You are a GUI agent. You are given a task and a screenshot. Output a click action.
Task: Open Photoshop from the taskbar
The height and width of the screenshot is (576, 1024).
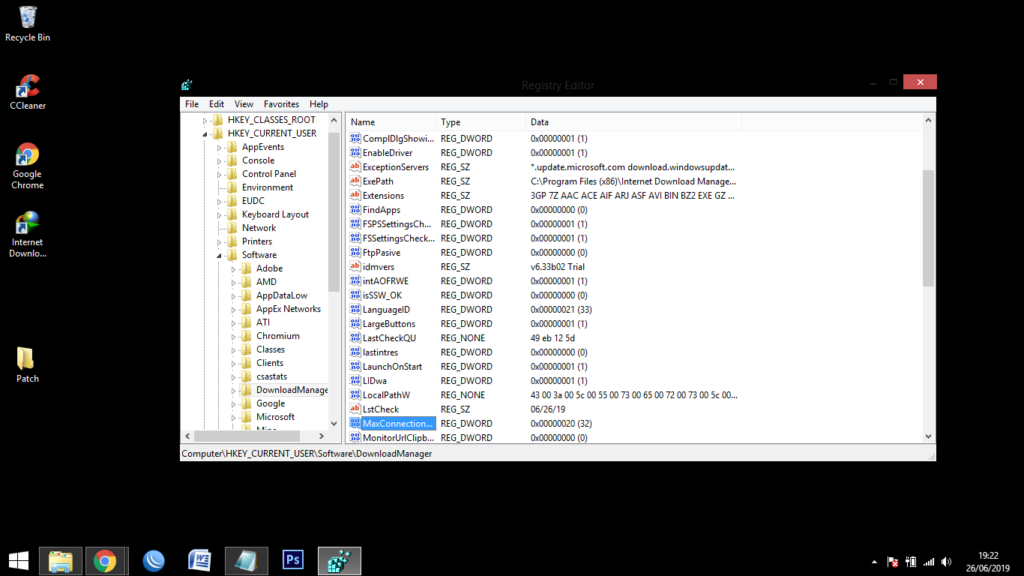[x=293, y=560]
